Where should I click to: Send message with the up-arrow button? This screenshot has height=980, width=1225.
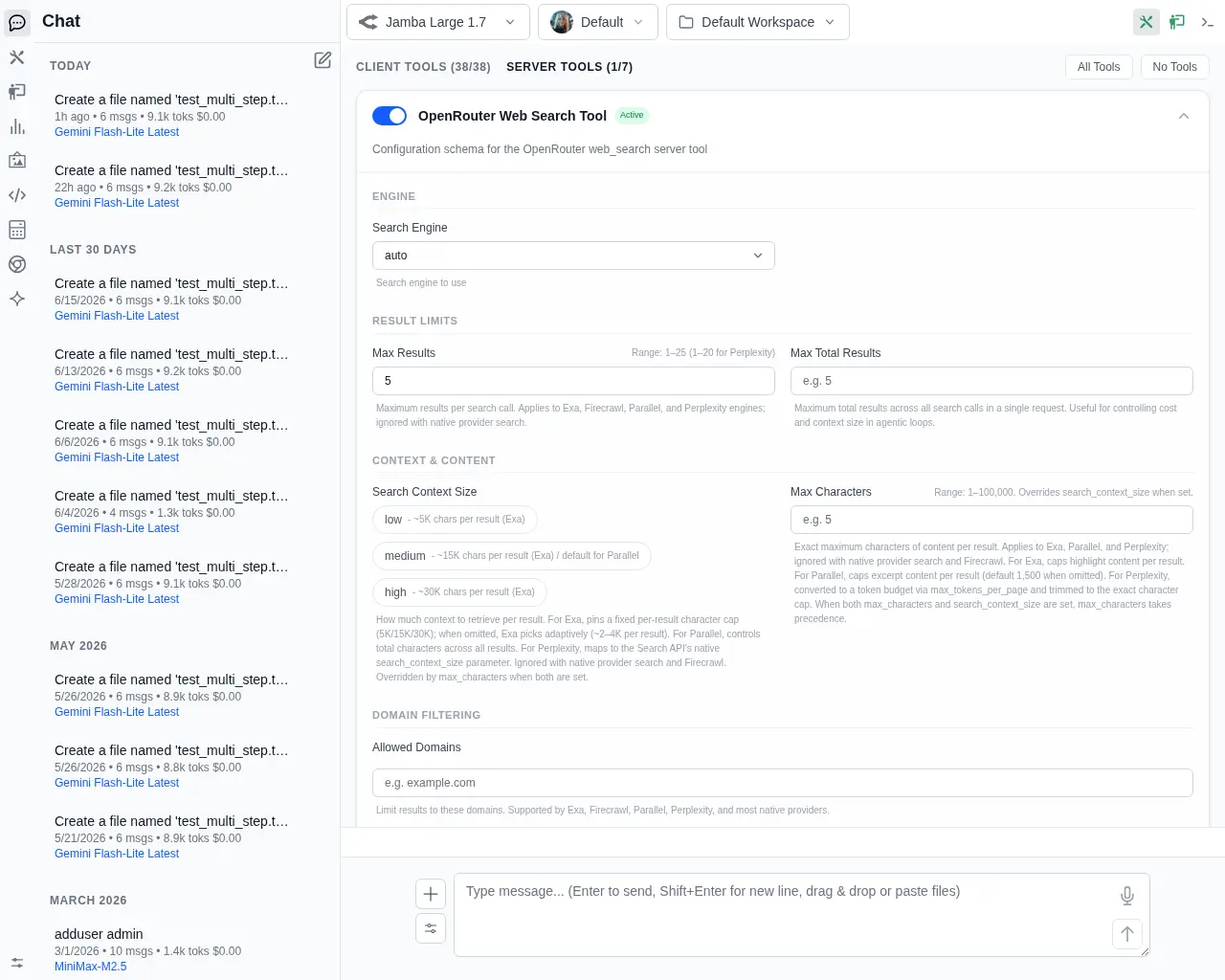coord(1127,934)
